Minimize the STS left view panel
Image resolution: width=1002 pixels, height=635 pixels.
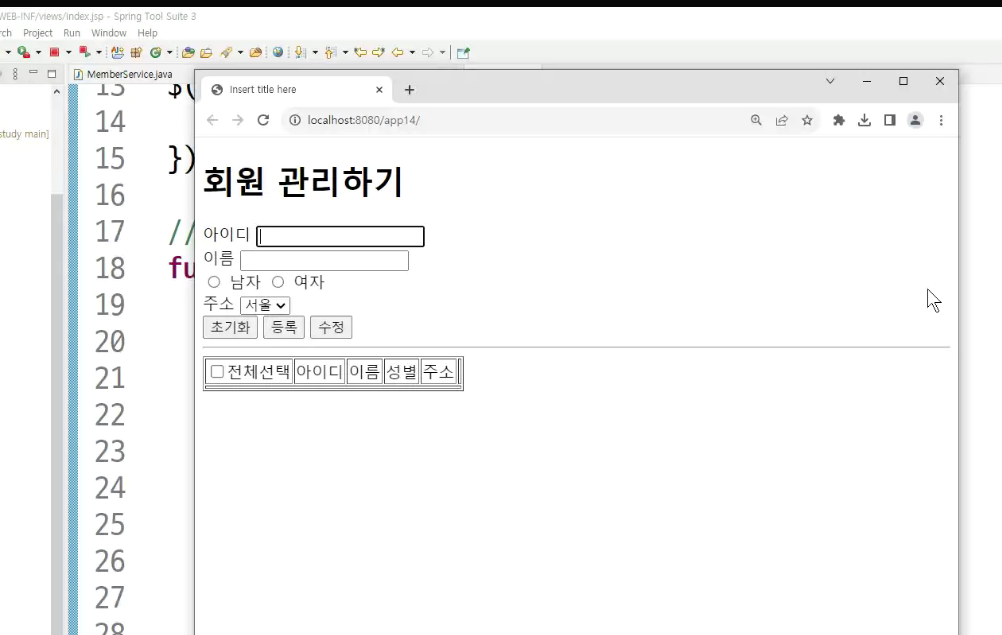(x=33, y=73)
